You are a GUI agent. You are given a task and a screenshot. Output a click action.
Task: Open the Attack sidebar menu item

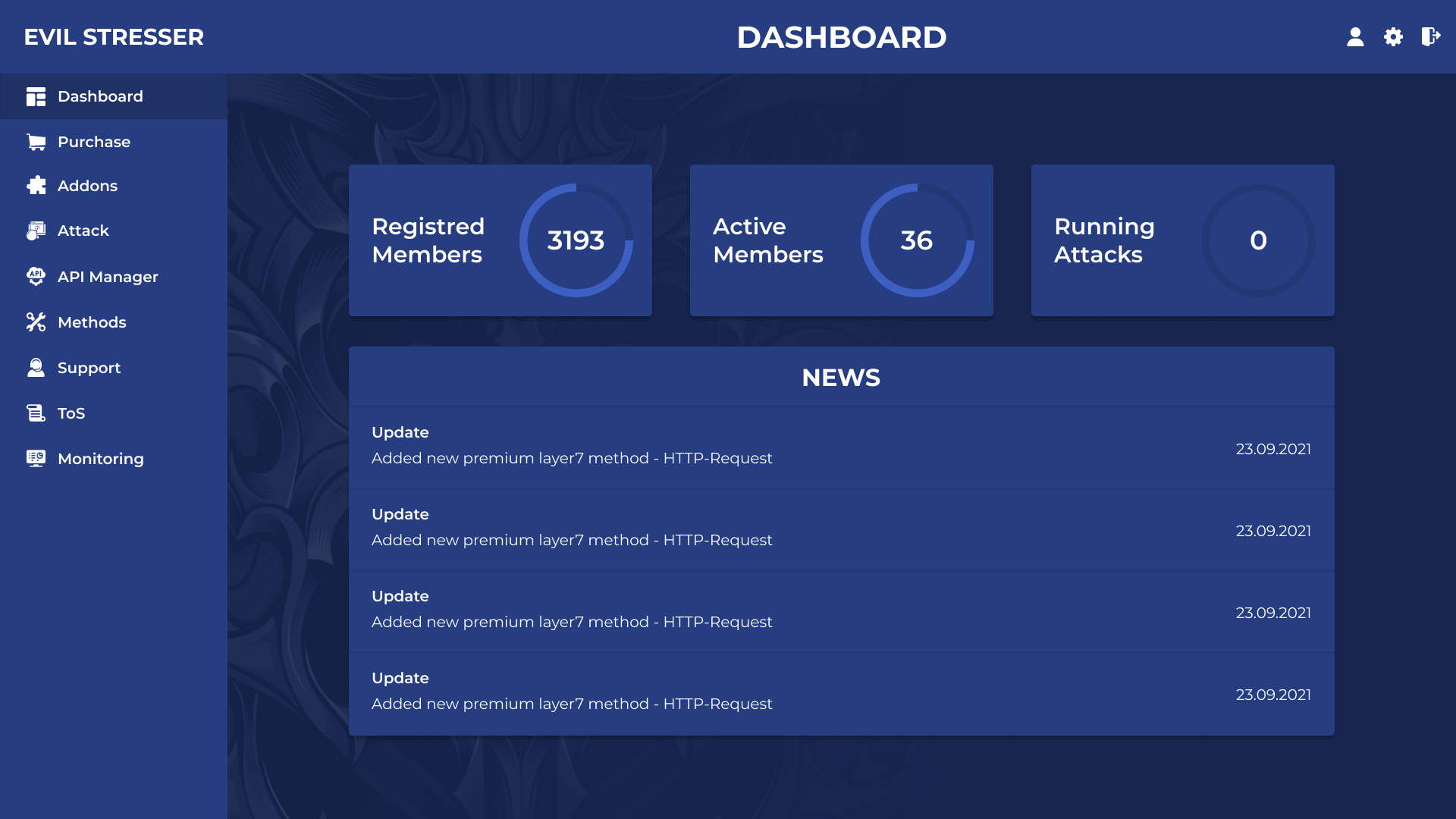pyautogui.click(x=114, y=231)
